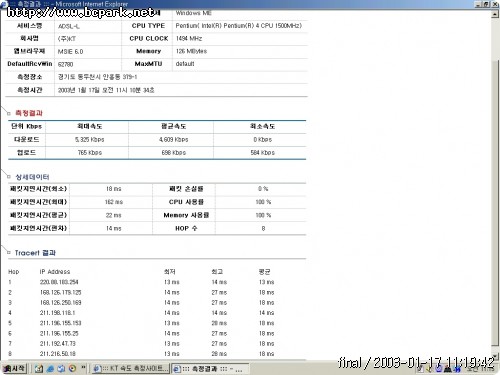Viewport: 500px width, 375px height.
Task: Minimize the Internet Explorer window
Action: coord(478,4)
